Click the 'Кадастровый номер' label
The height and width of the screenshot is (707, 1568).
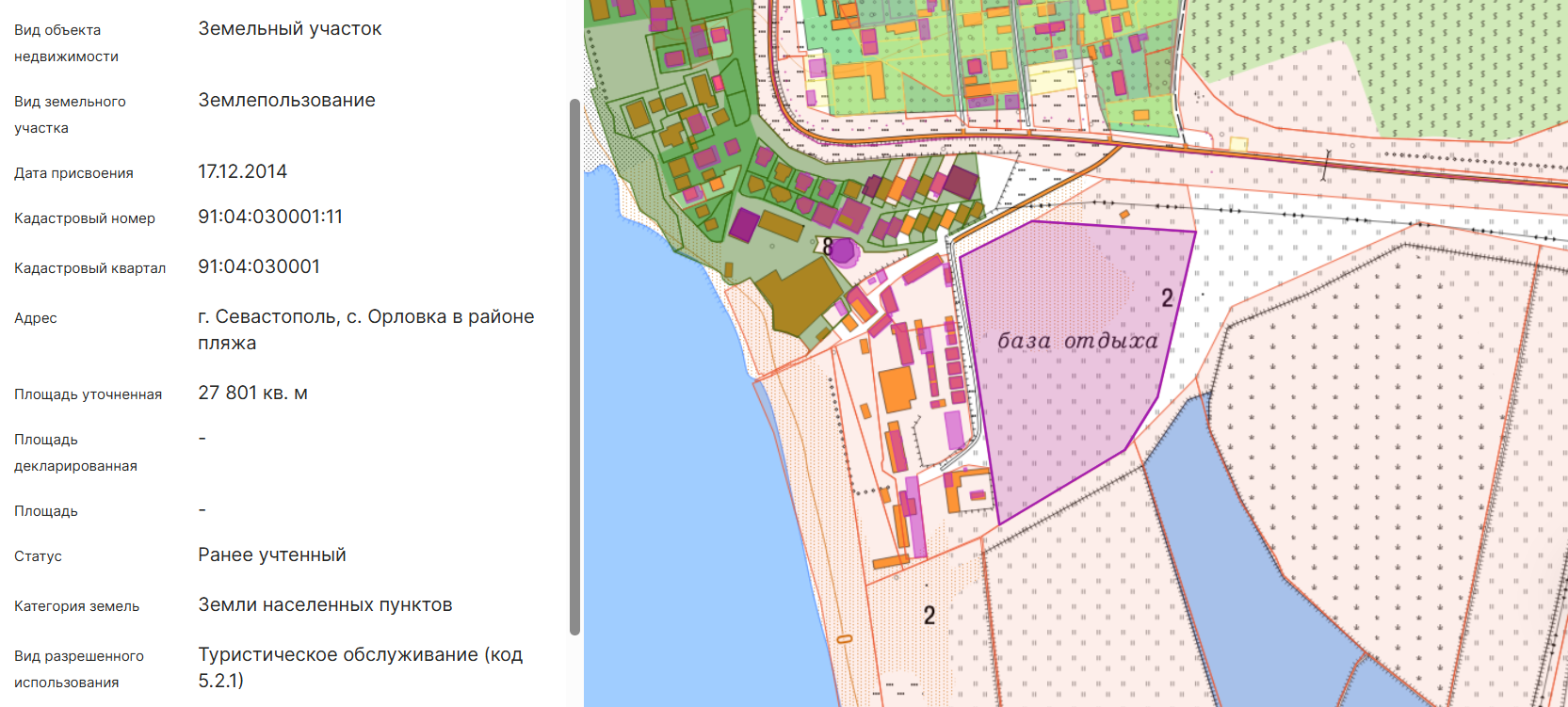tap(85, 218)
